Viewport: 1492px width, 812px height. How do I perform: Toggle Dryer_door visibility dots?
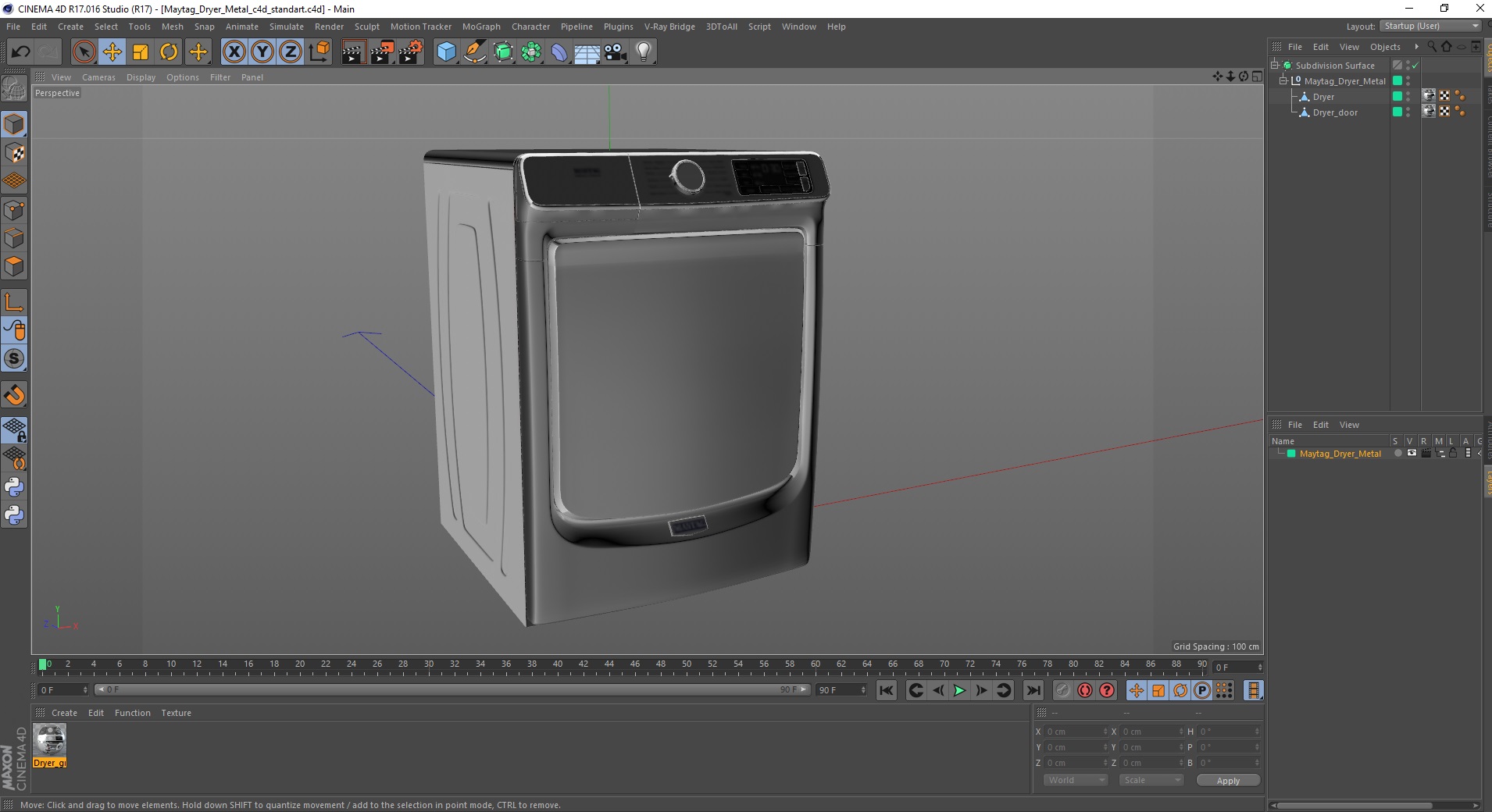[x=1408, y=112]
